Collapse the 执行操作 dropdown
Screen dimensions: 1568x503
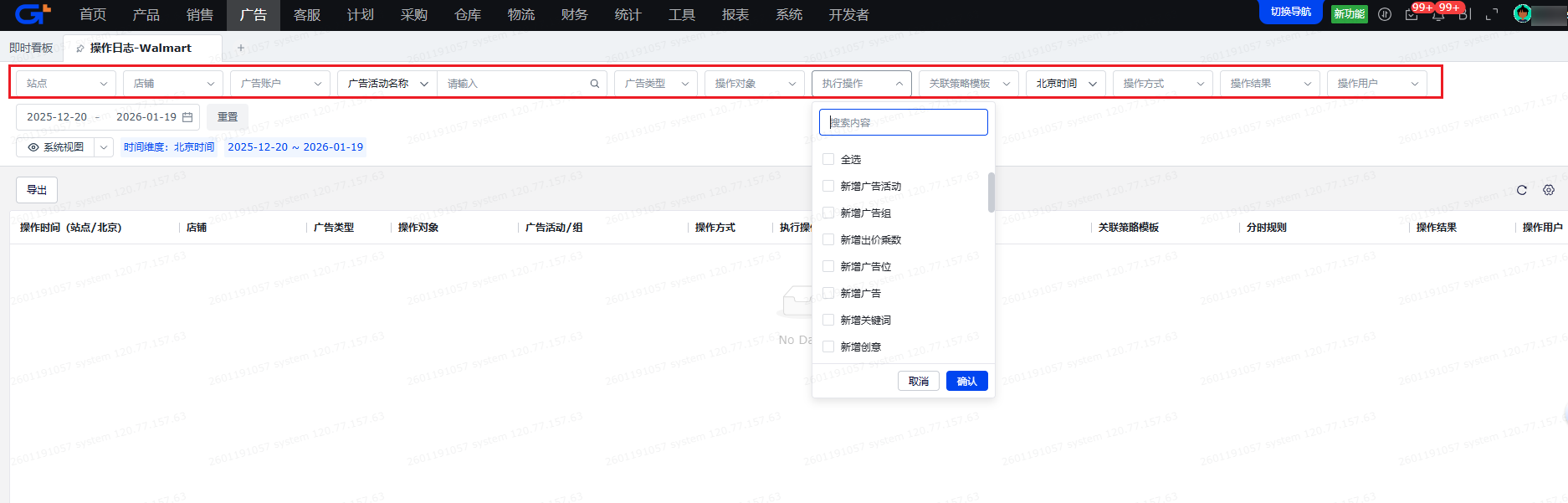pos(862,84)
